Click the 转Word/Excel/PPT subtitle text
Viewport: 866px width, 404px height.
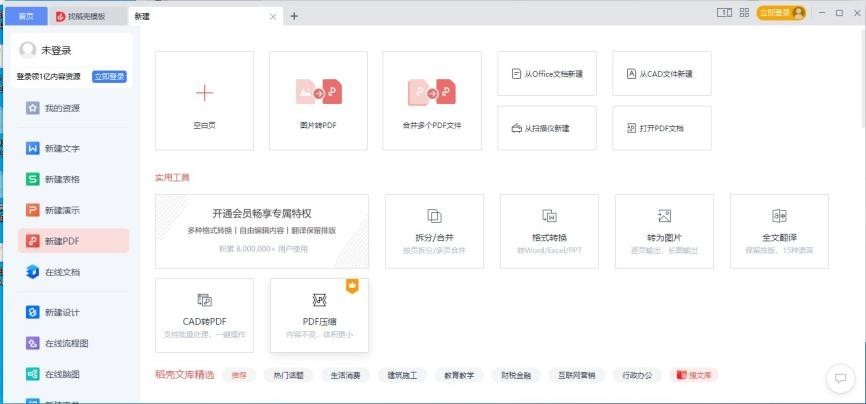click(x=550, y=250)
